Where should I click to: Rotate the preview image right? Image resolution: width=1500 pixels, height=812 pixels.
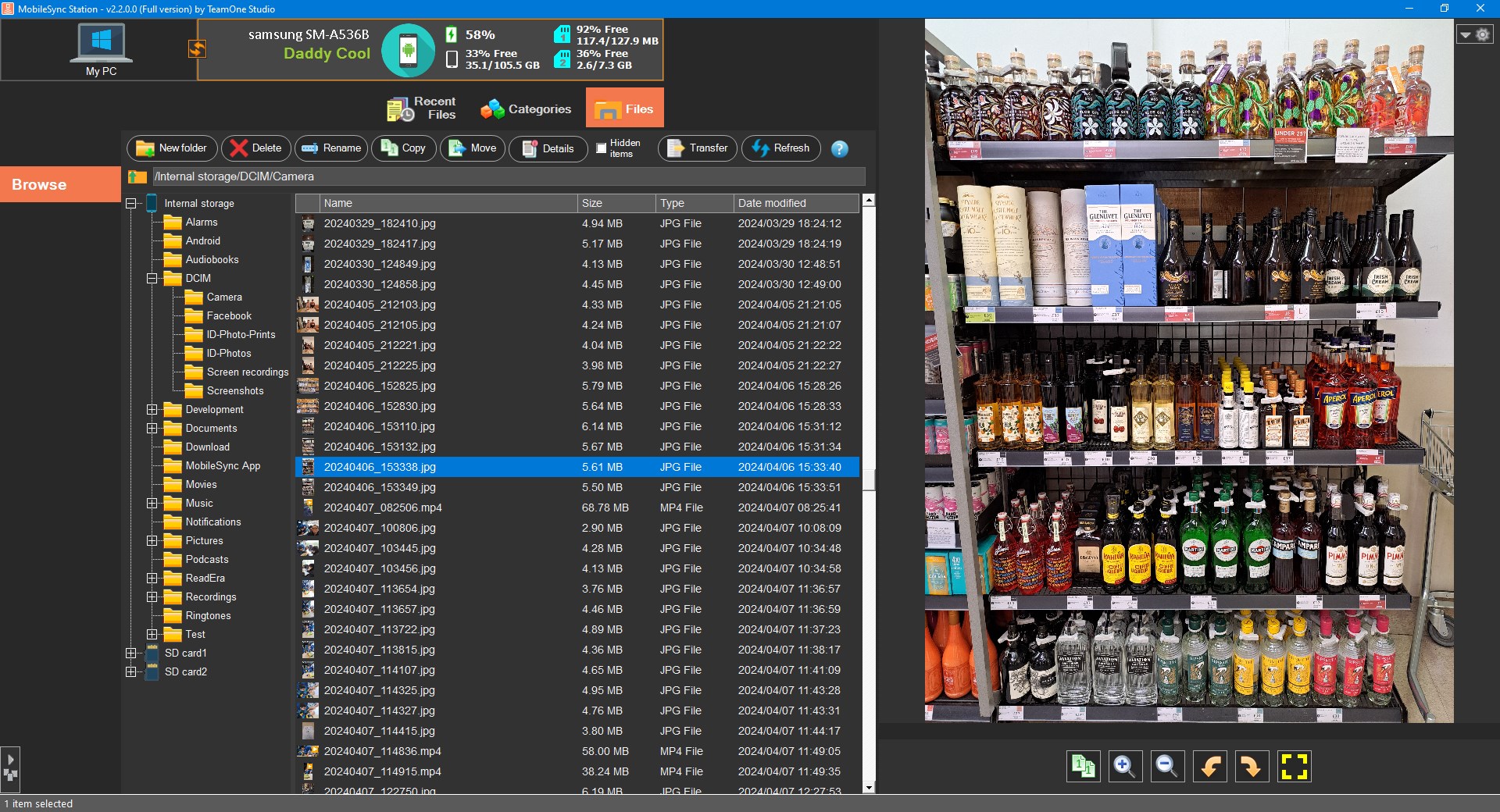point(1252,767)
